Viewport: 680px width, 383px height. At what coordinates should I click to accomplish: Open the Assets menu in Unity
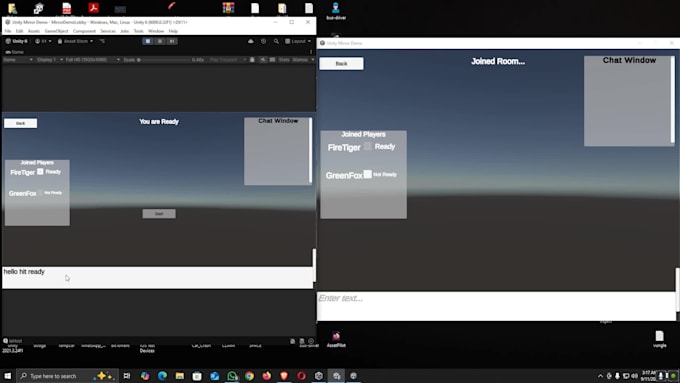pos(34,31)
